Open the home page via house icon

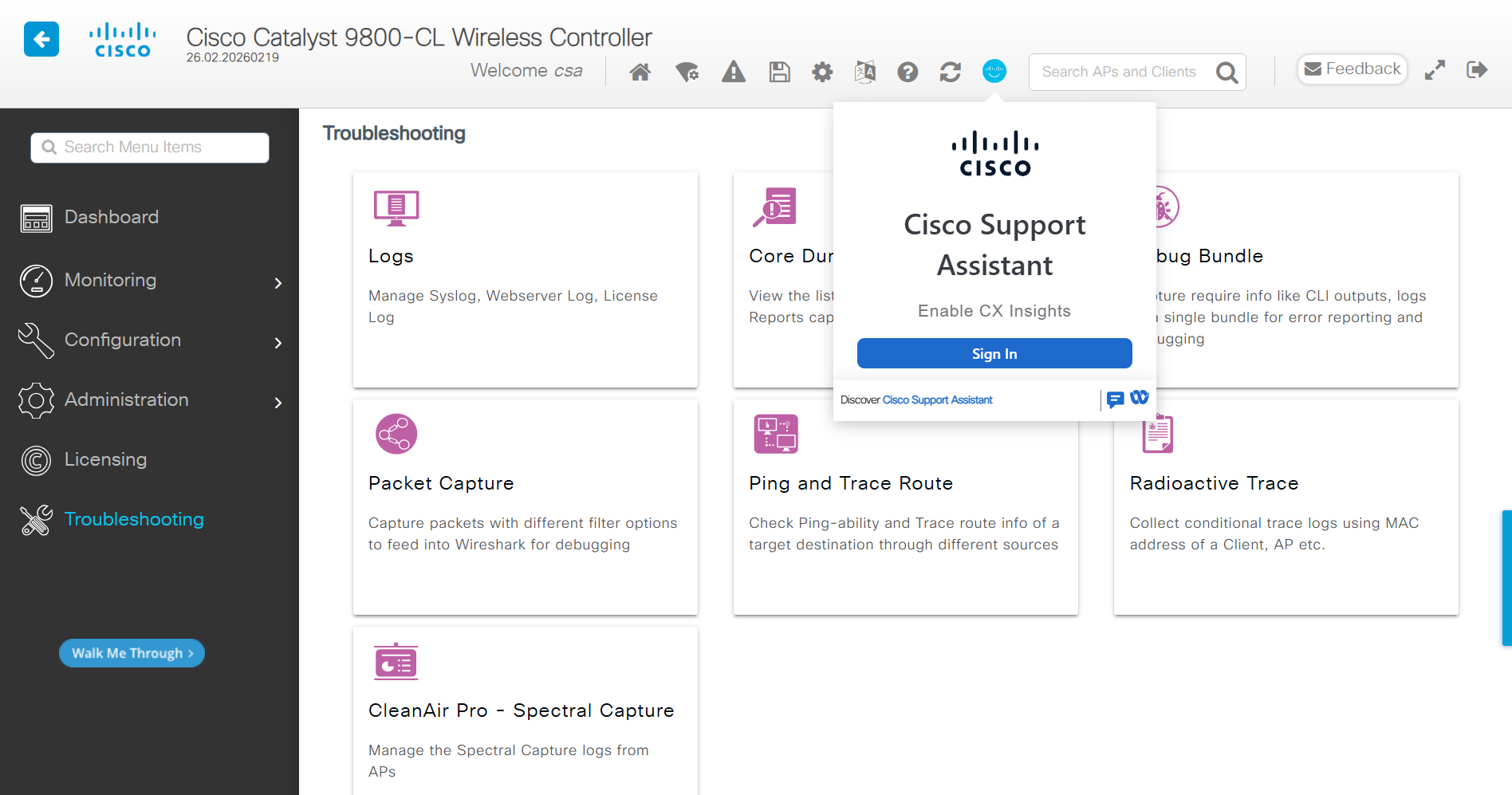pyautogui.click(x=640, y=72)
